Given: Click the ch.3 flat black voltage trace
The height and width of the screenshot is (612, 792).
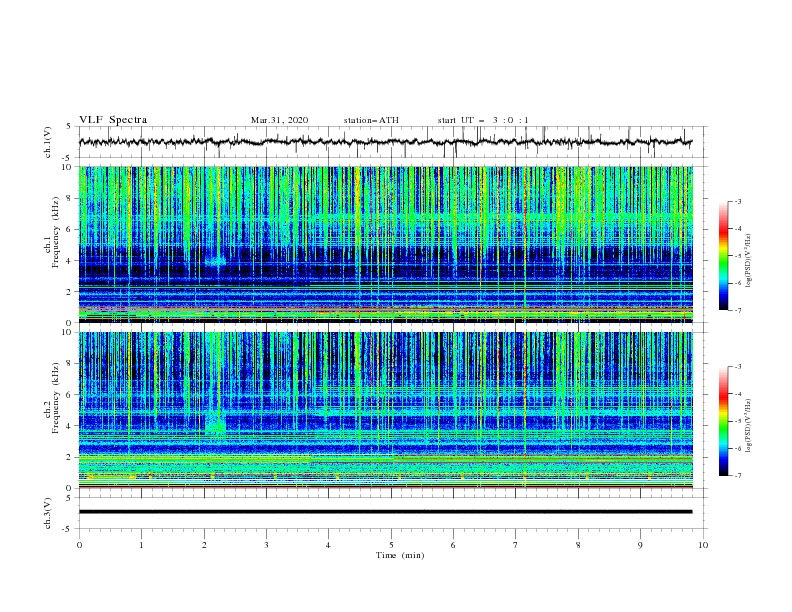Looking at the screenshot, I should coord(385,512).
